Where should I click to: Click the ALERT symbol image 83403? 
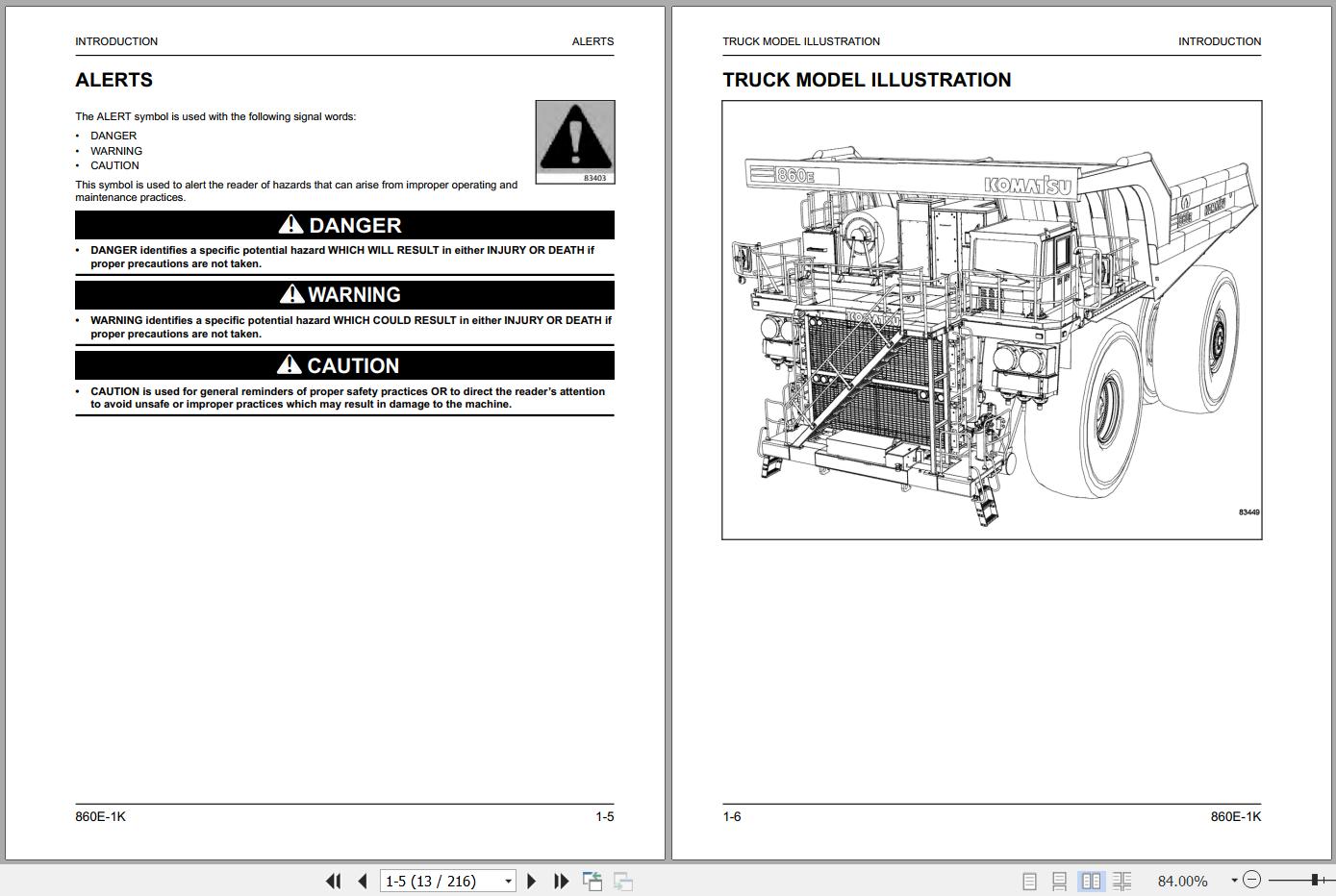[x=575, y=142]
